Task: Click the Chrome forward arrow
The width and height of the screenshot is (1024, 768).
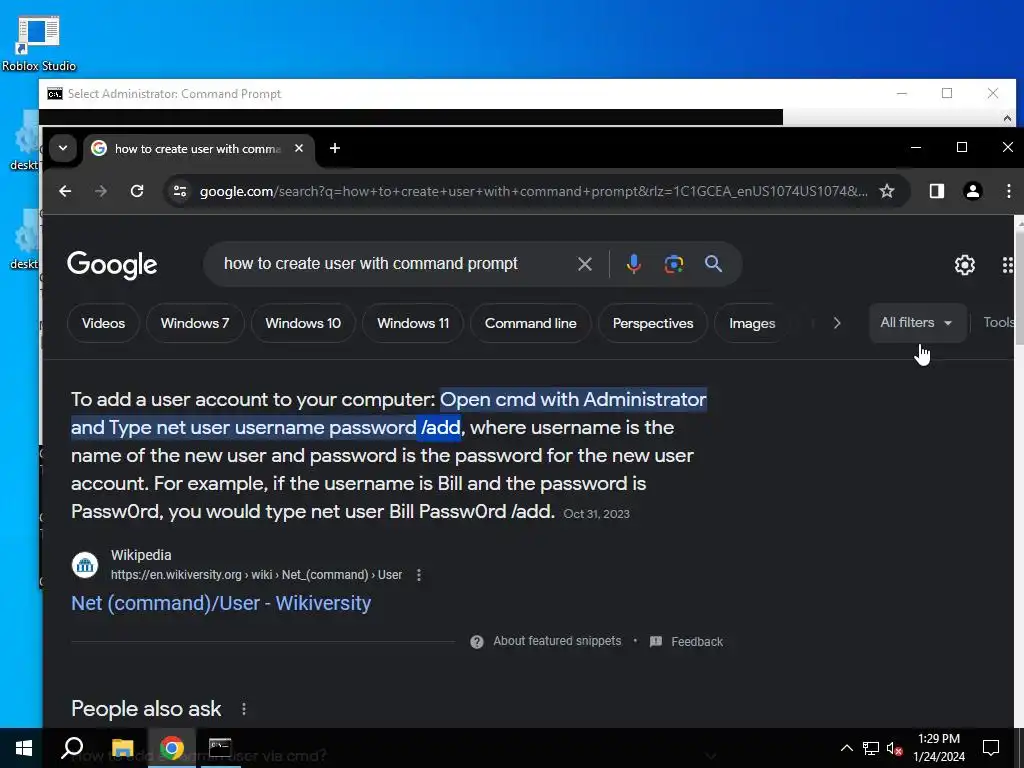Action: coord(101,191)
